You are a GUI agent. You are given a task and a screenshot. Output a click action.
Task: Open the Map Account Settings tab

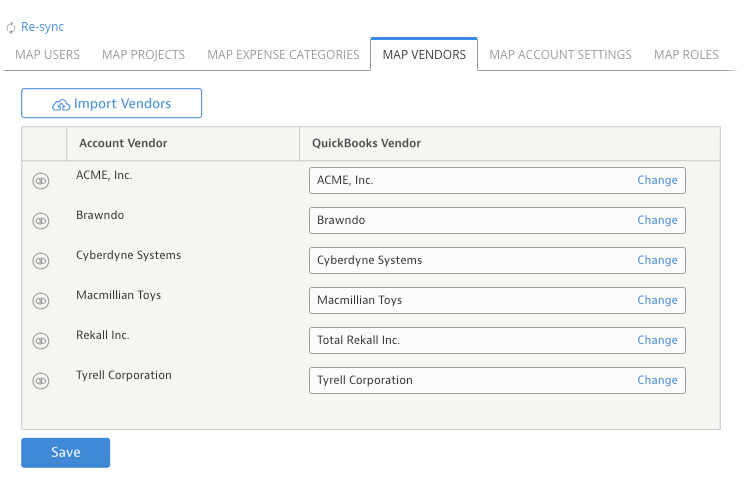pos(560,55)
